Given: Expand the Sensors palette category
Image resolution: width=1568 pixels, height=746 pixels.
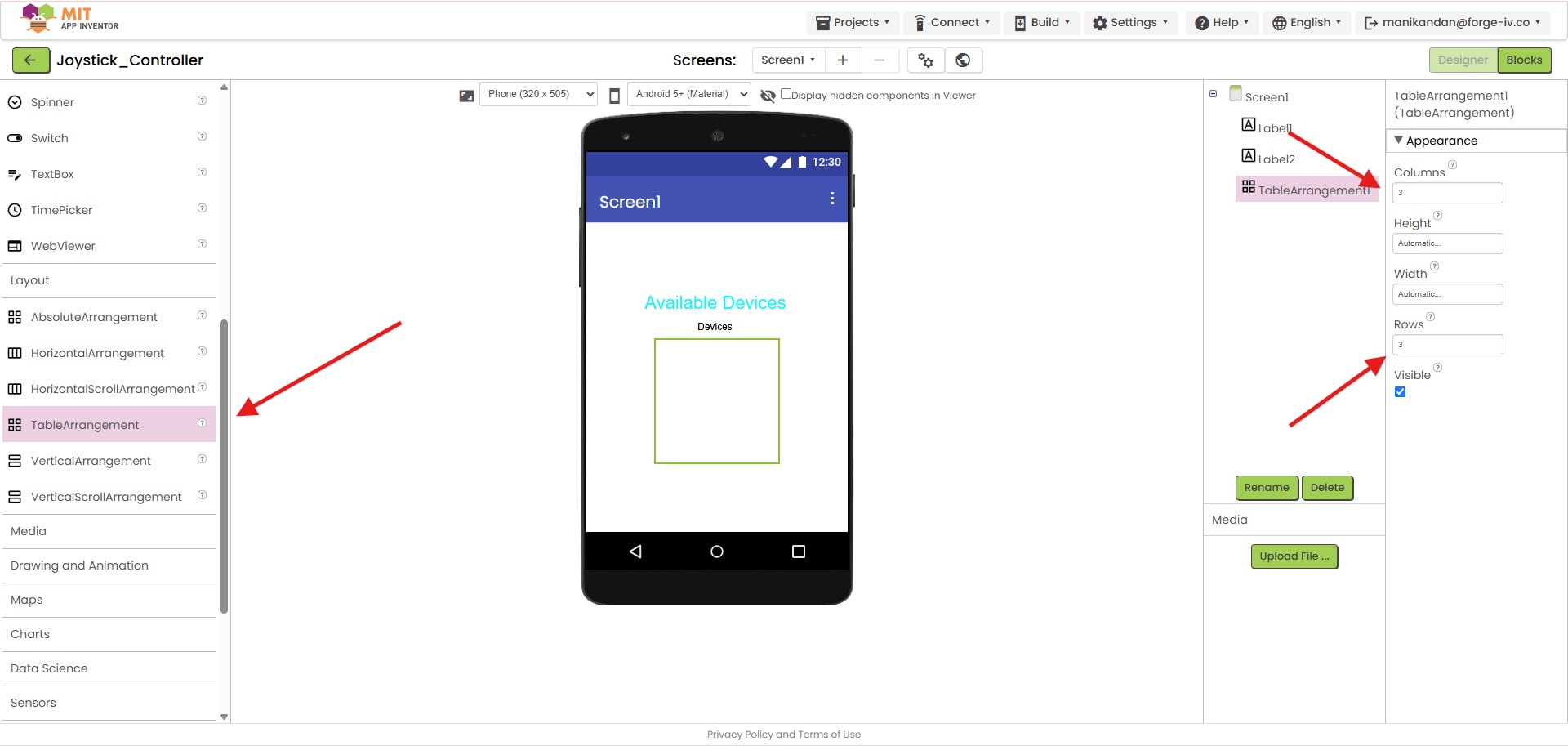Looking at the screenshot, I should [109, 703].
